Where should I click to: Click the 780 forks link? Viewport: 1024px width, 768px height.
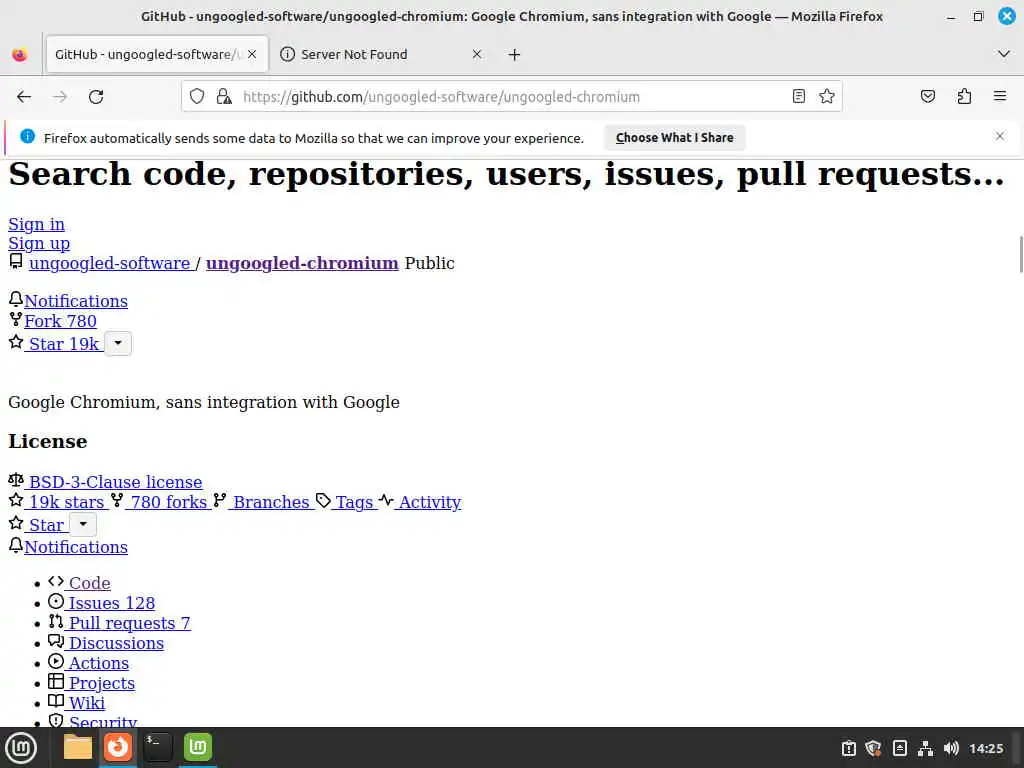tap(168, 502)
